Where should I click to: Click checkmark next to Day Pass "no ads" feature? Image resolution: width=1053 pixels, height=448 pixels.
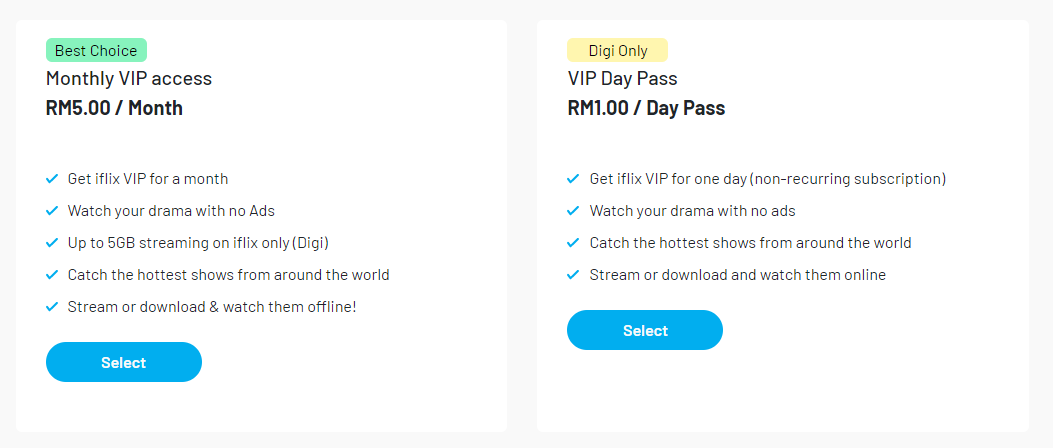[x=573, y=211]
